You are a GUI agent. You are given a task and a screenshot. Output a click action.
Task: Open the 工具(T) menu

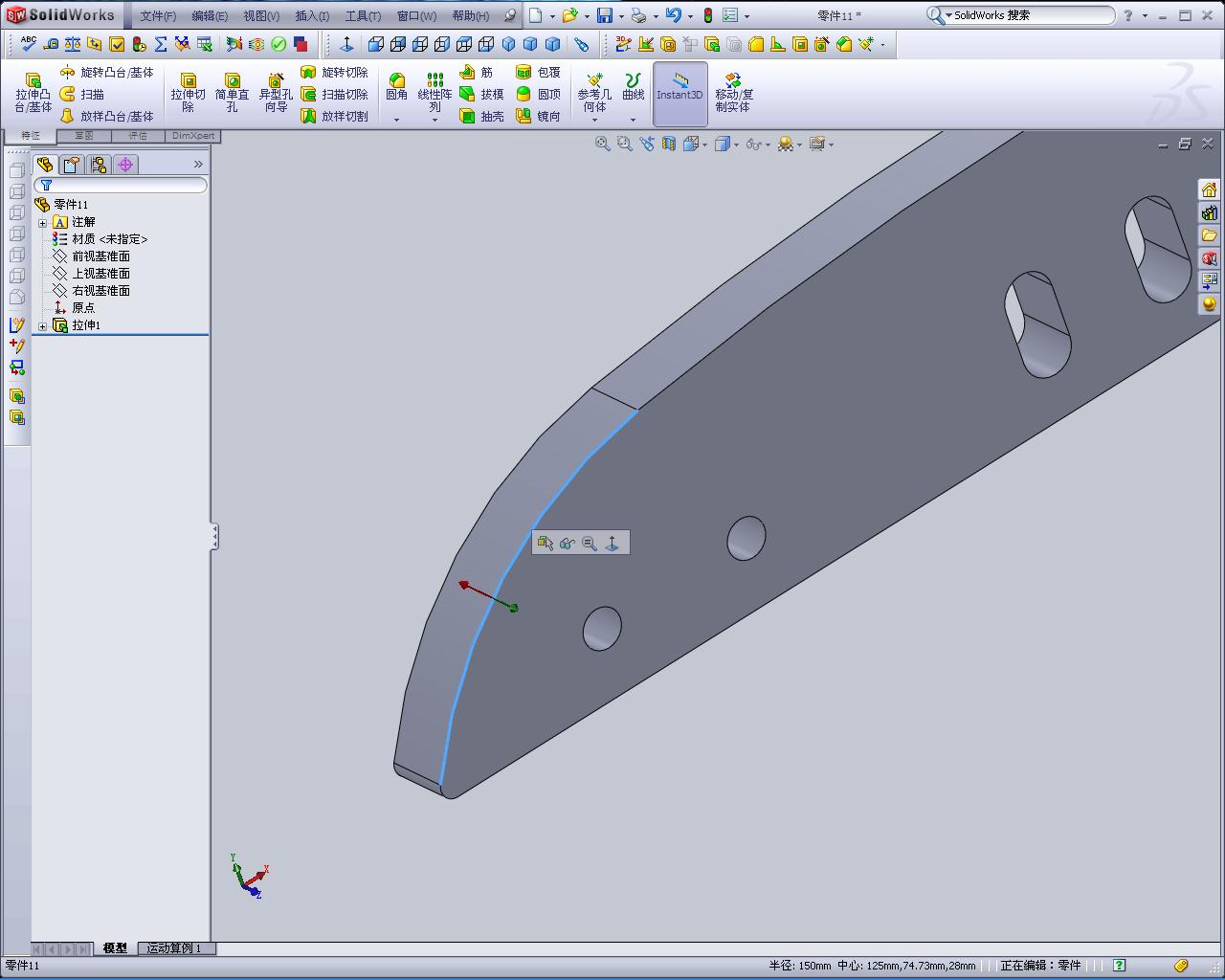363,16
